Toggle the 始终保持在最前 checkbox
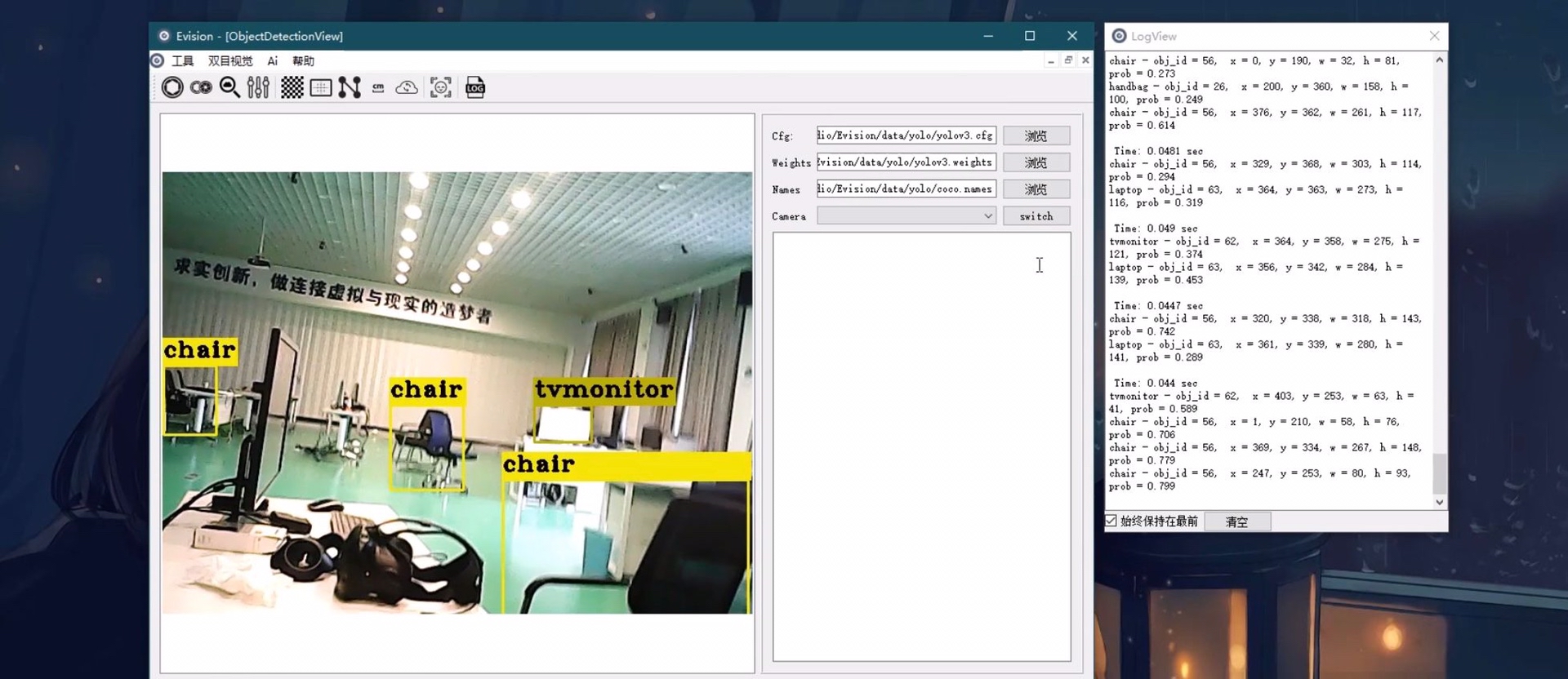The width and height of the screenshot is (1568, 679). [1111, 521]
